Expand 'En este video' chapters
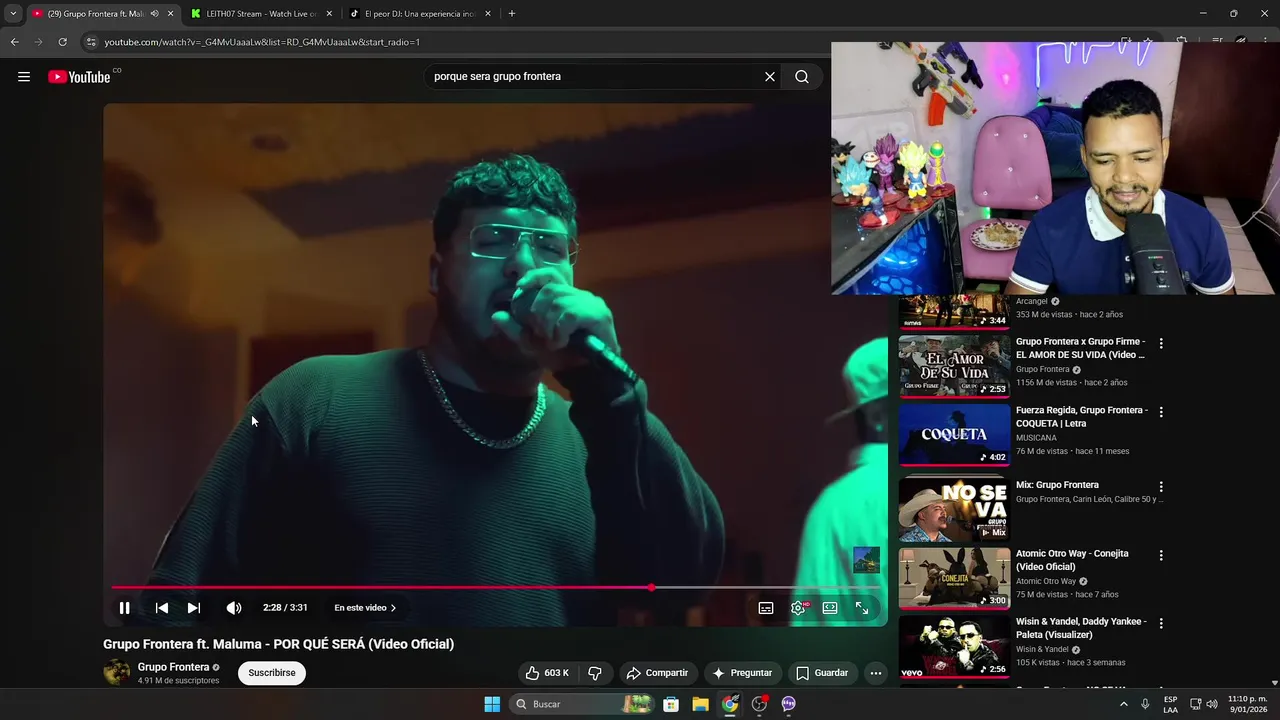The height and width of the screenshot is (720, 1280). point(366,608)
